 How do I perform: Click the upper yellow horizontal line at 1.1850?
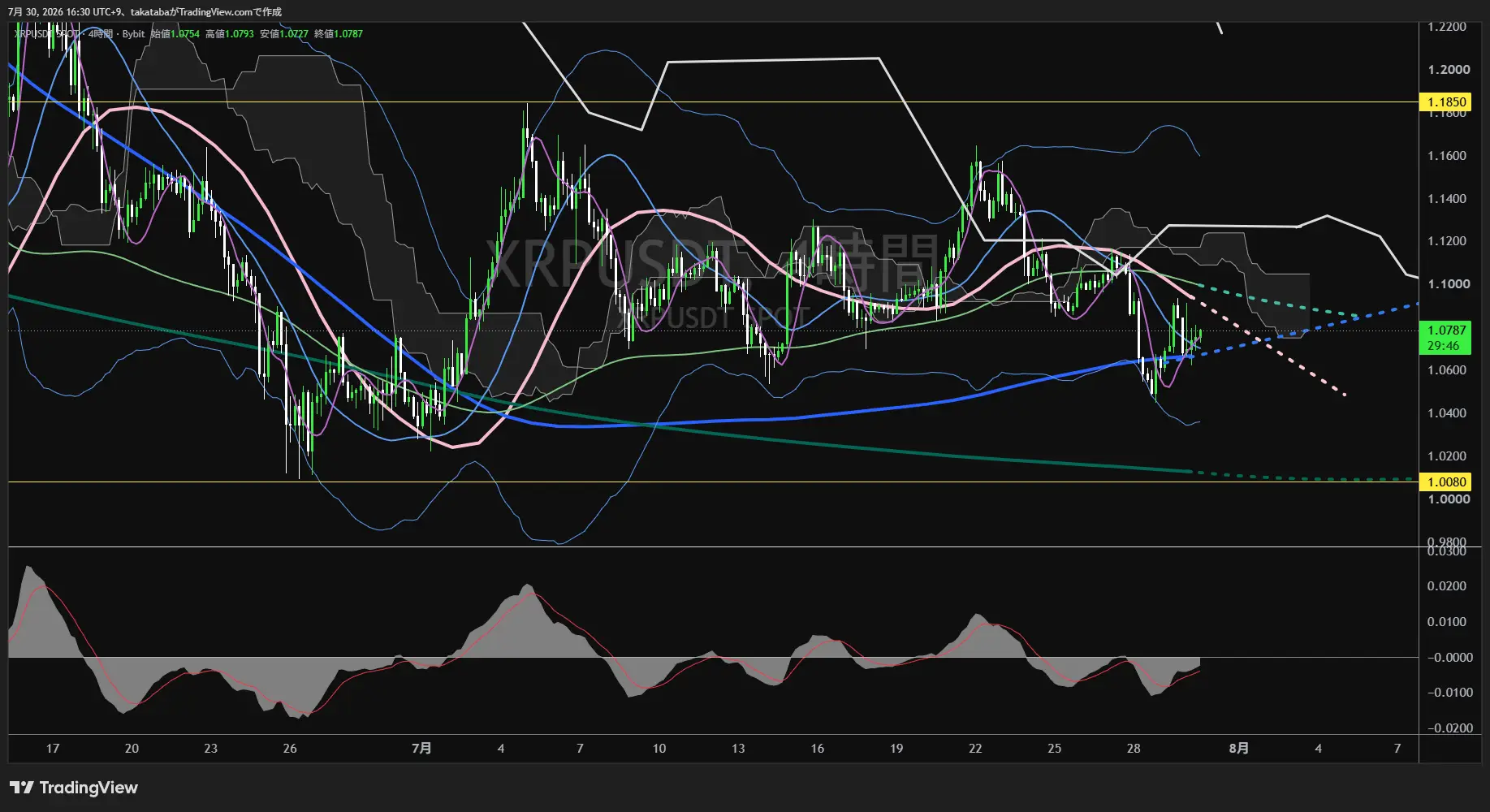pos(713,101)
